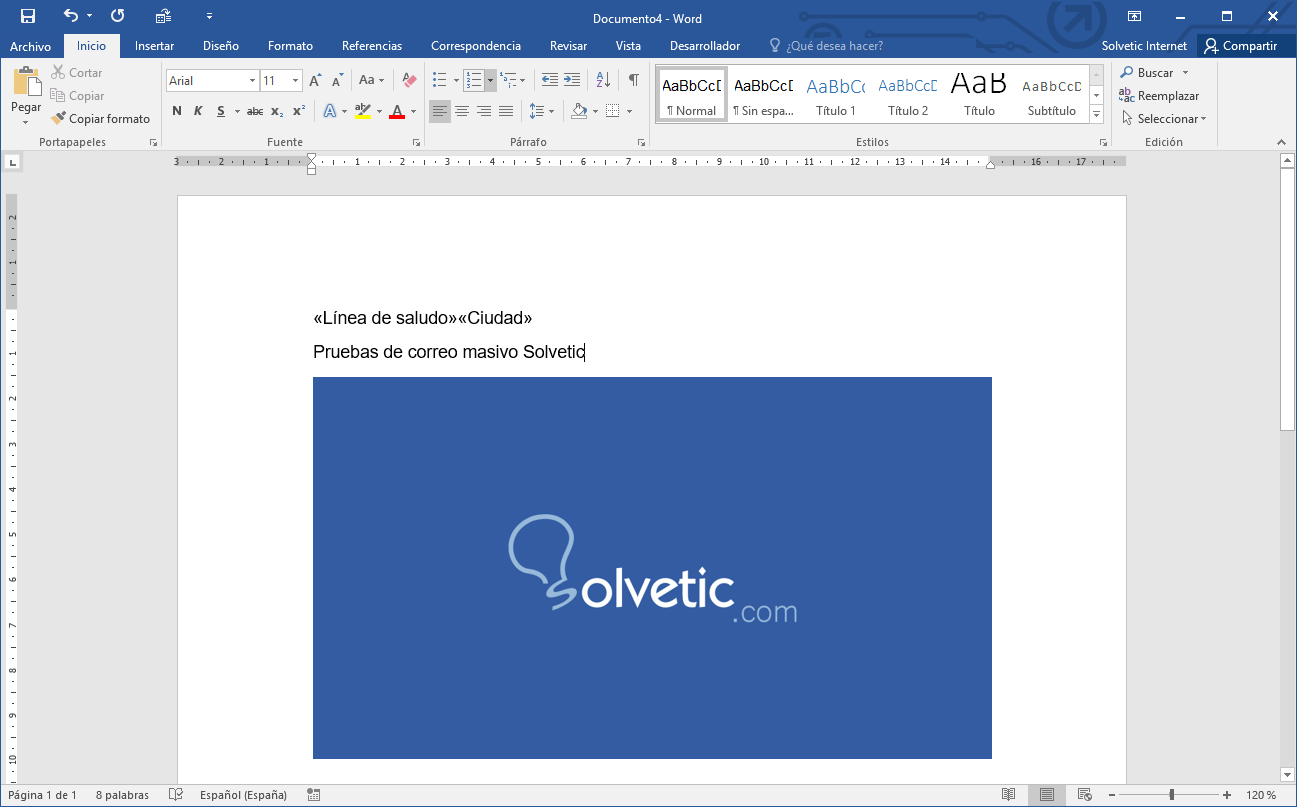
Task: Toggle italic with the K button
Action: tap(198, 111)
